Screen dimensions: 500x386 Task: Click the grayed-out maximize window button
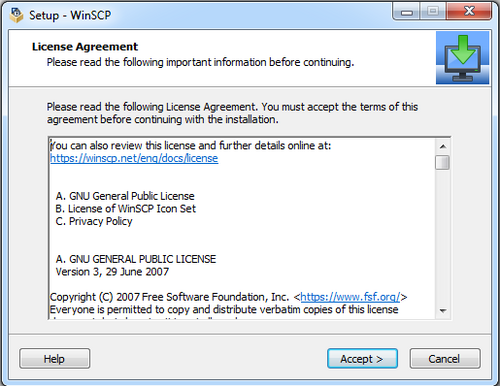[x=433, y=12]
